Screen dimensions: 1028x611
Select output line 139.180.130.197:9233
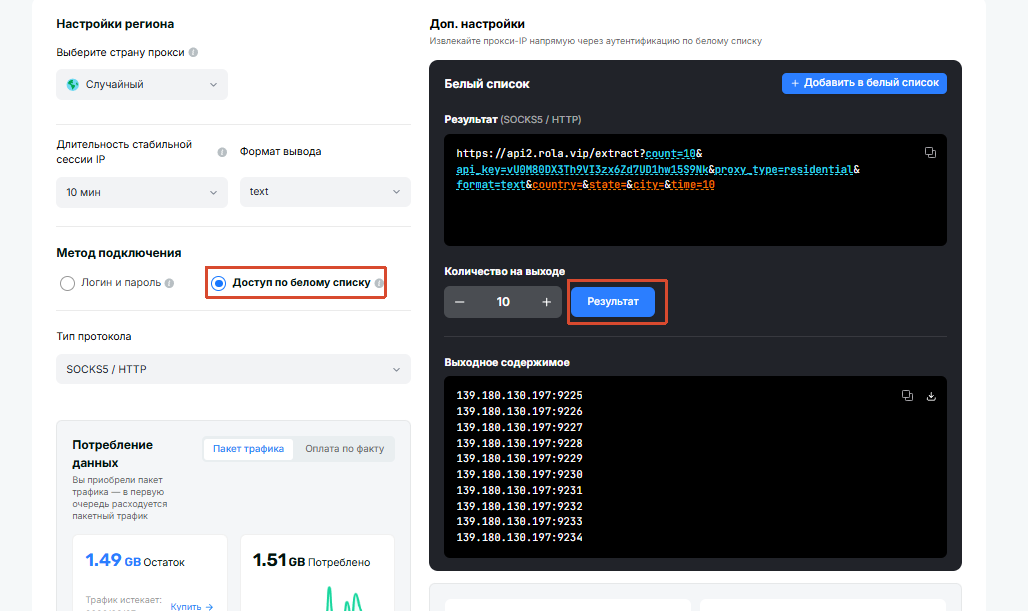519,521
